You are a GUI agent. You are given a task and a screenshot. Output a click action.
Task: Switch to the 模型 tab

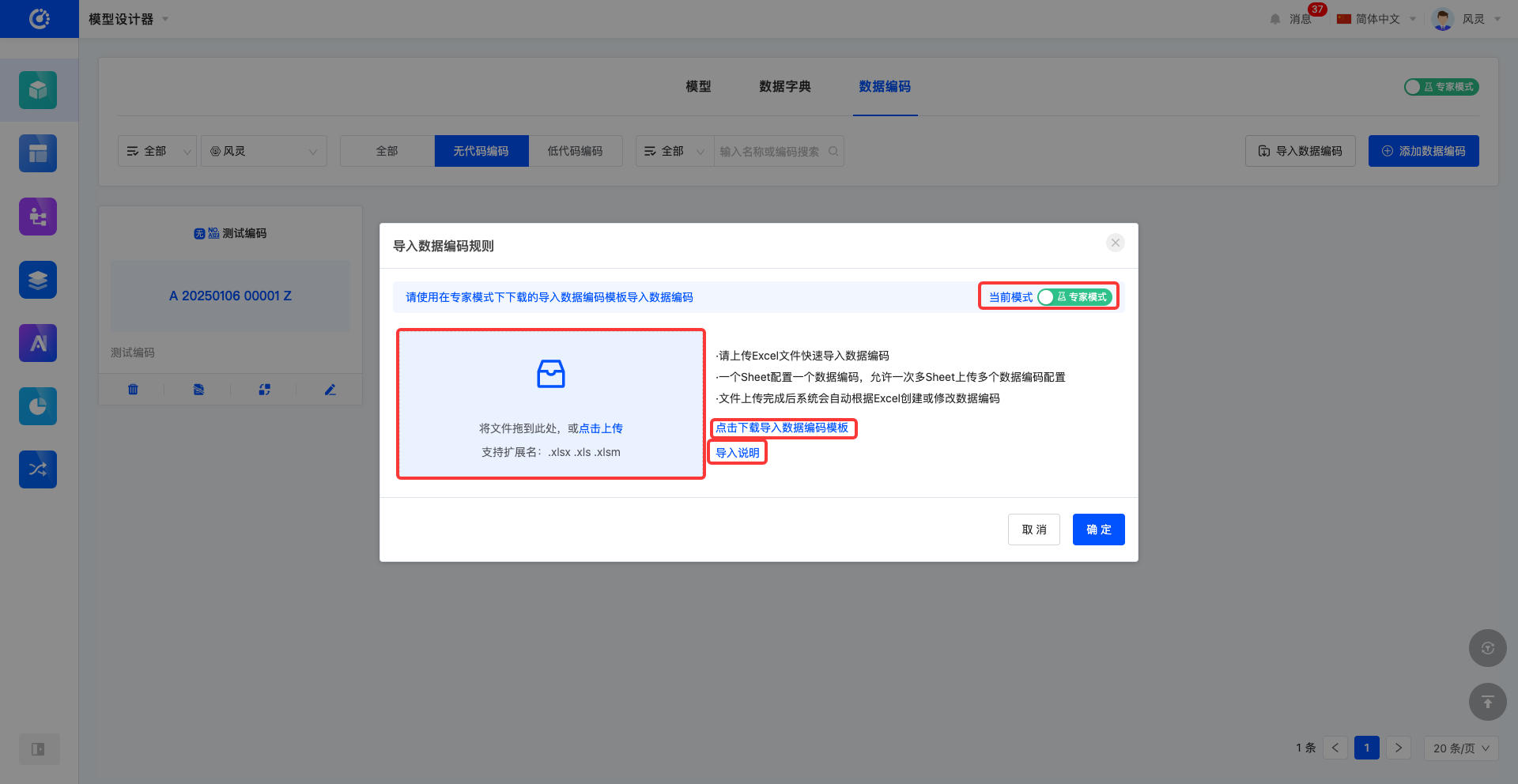click(x=698, y=87)
